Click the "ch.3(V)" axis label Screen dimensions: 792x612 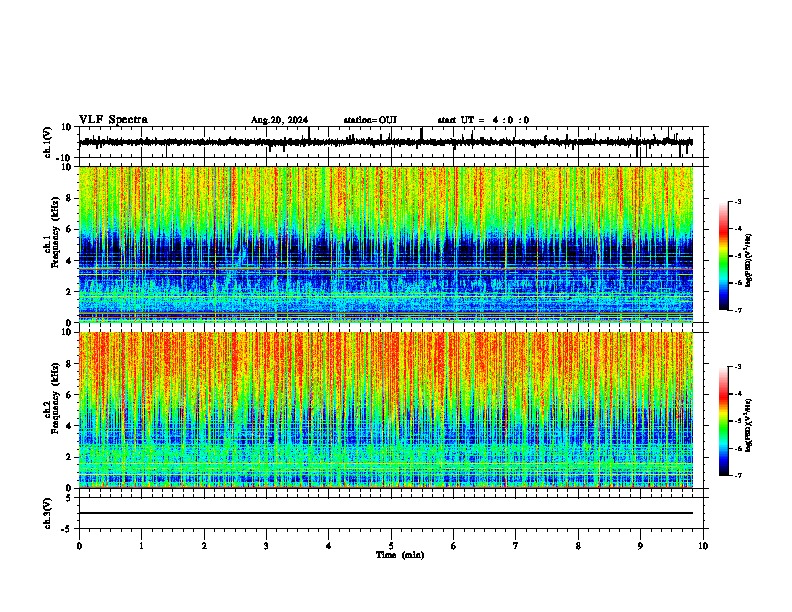tap(48, 513)
